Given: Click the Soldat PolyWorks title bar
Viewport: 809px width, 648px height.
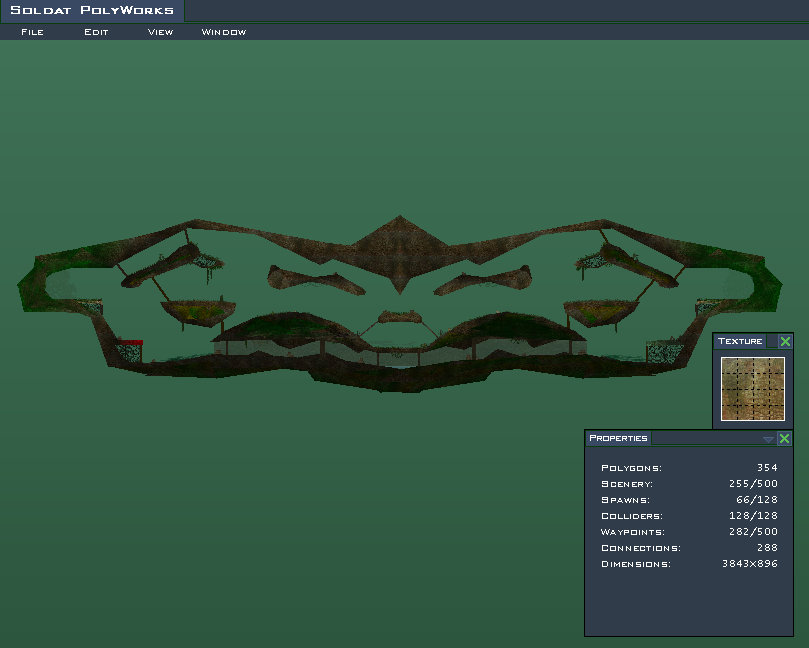Looking at the screenshot, I should pyautogui.click(x=92, y=11).
